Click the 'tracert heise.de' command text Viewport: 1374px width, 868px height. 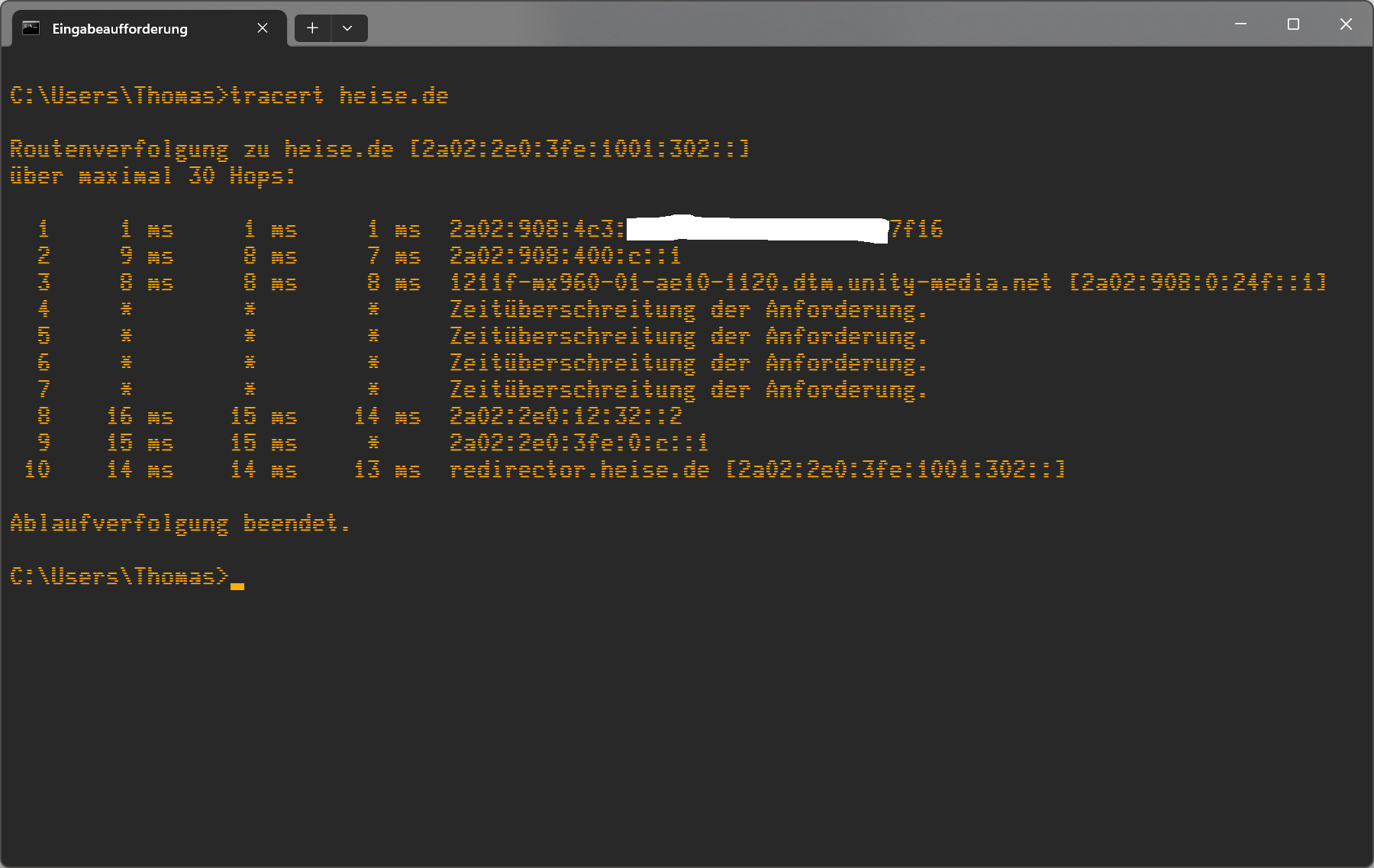[x=339, y=95]
